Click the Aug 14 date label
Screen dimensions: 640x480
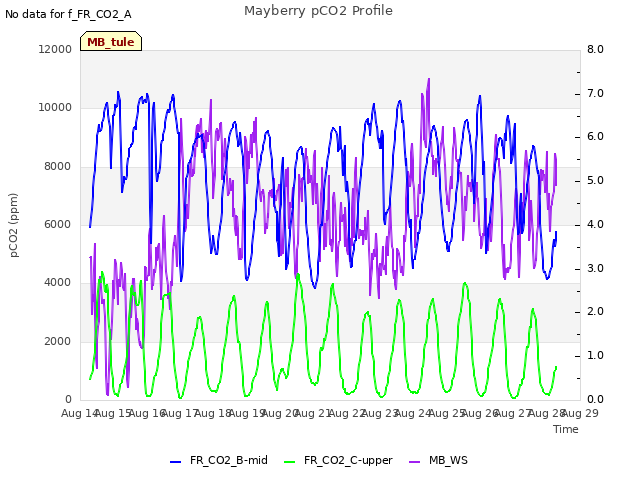(x=80, y=413)
